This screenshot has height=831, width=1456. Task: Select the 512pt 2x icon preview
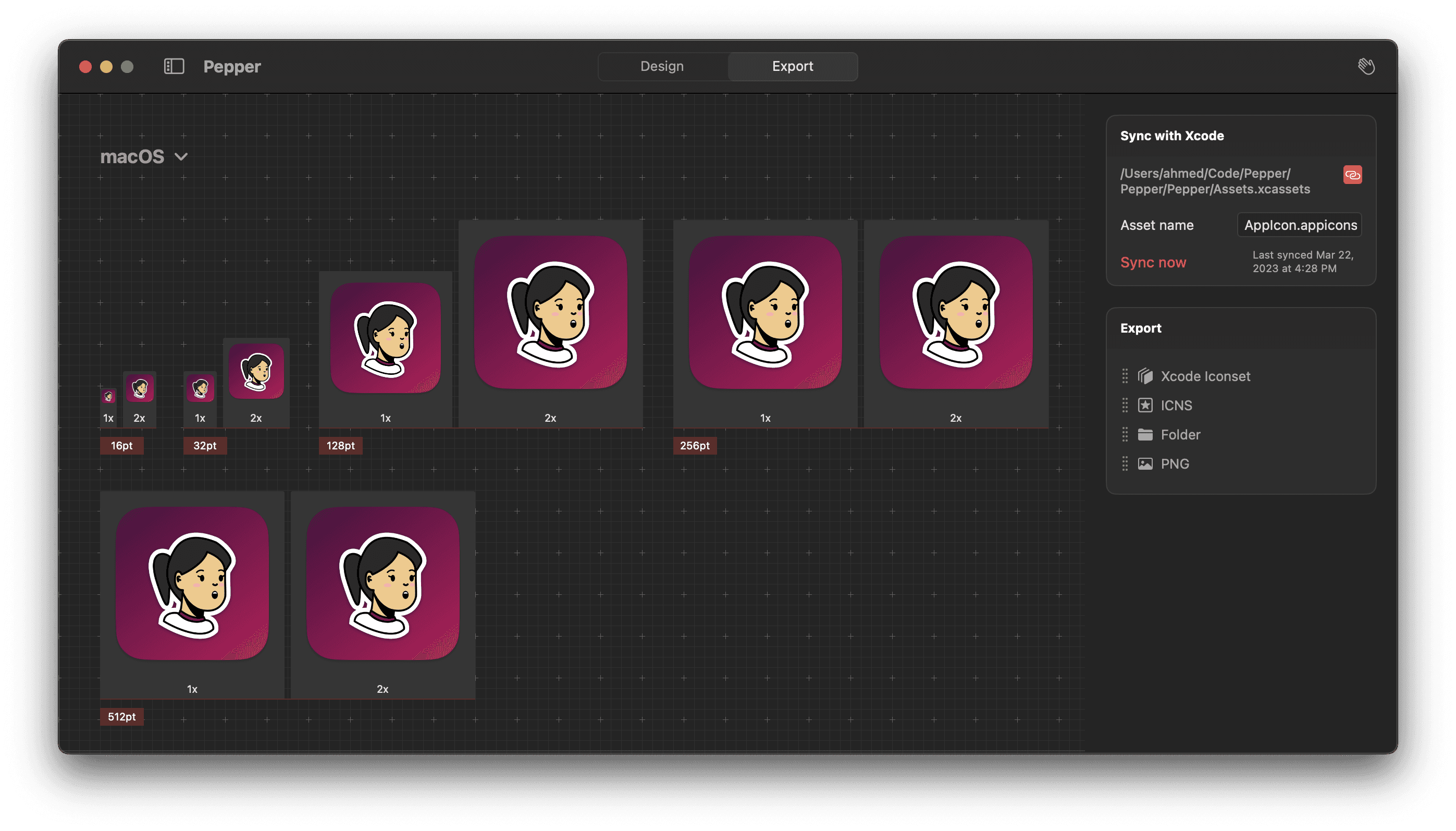click(x=383, y=583)
